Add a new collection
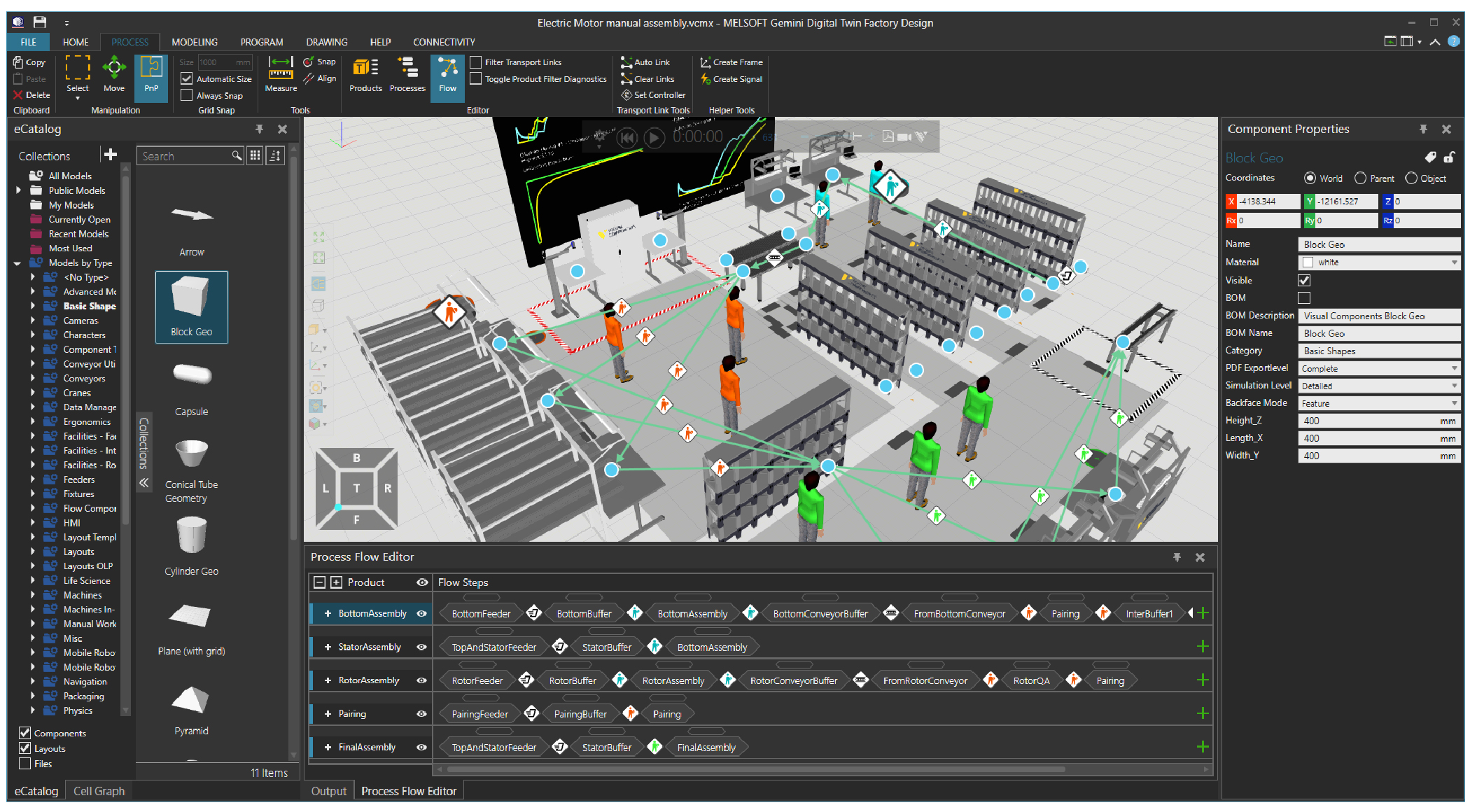Screen dimensions: 1470x812 pos(110,155)
